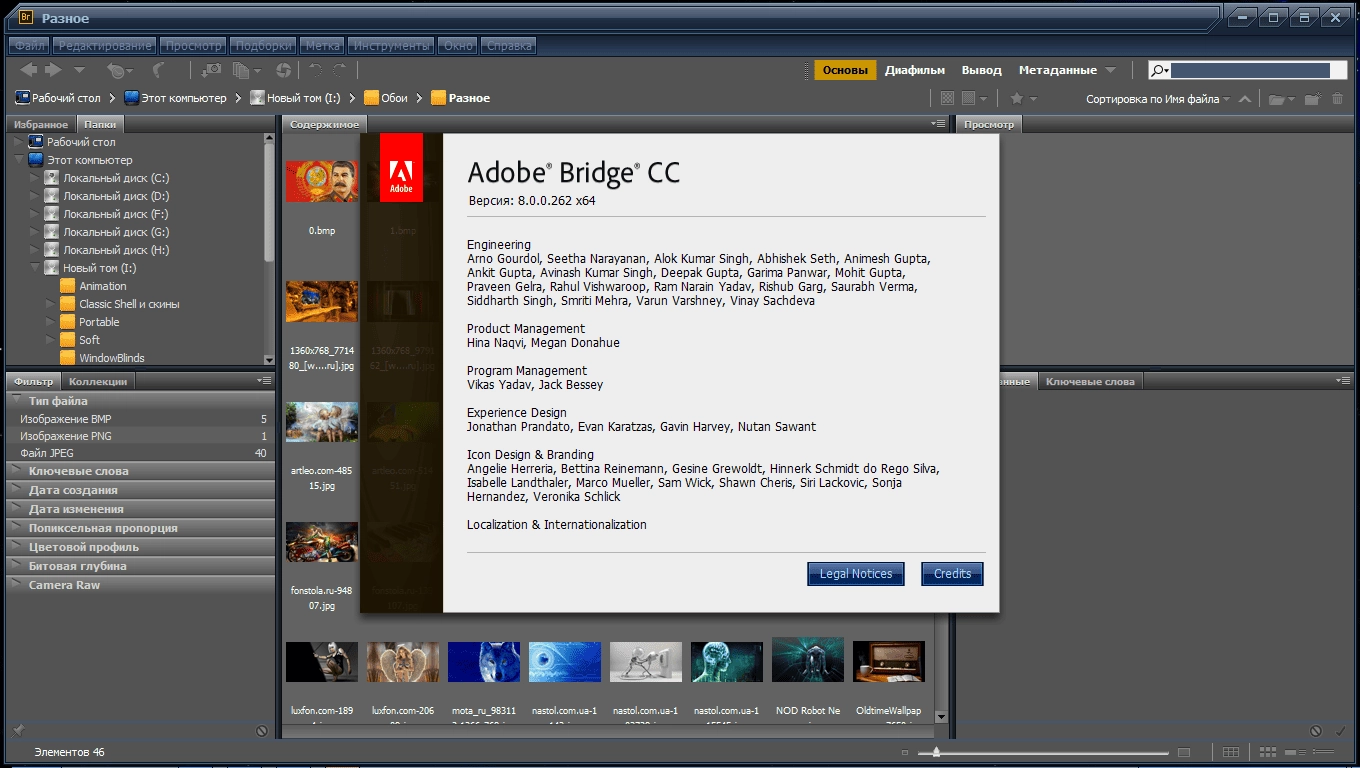Rotate 90° counterclockwise icon
The image size is (1360, 768).
(x=315, y=70)
